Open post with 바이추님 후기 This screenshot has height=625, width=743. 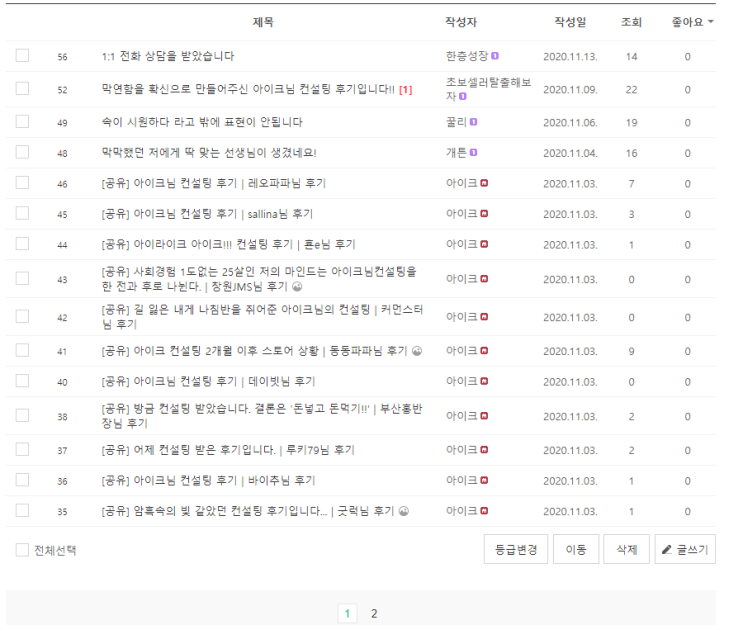coord(208,480)
